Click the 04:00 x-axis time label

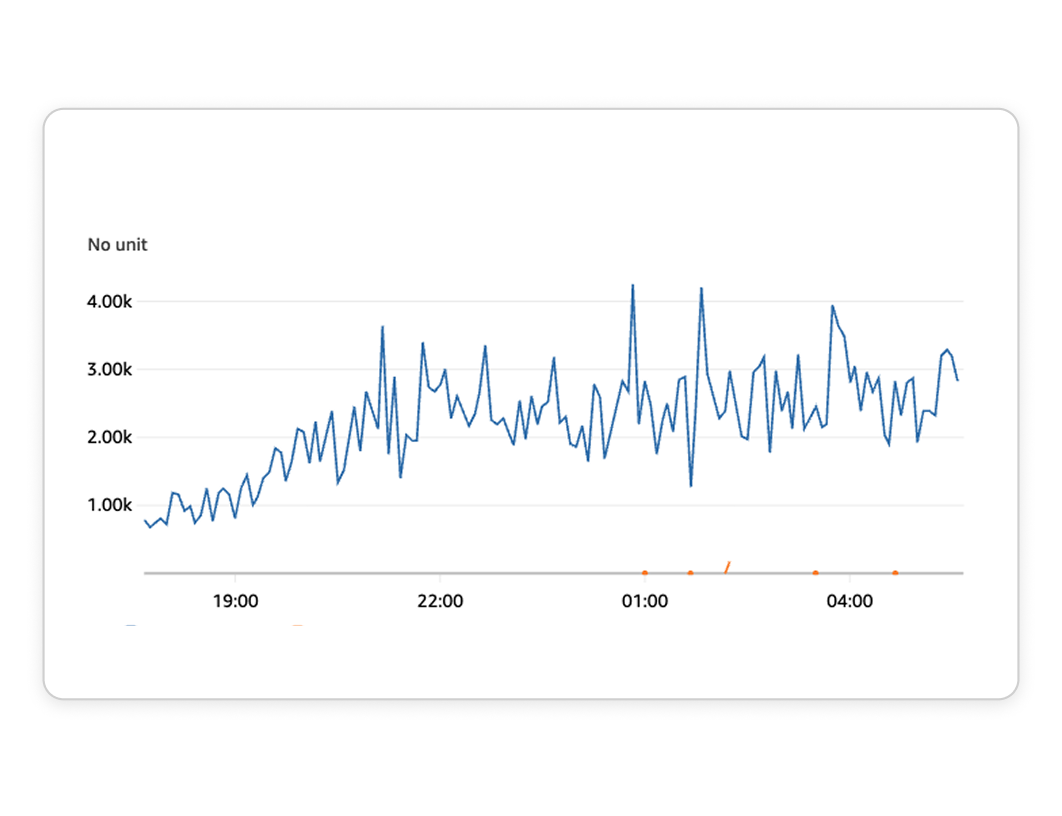pyautogui.click(x=850, y=601)
